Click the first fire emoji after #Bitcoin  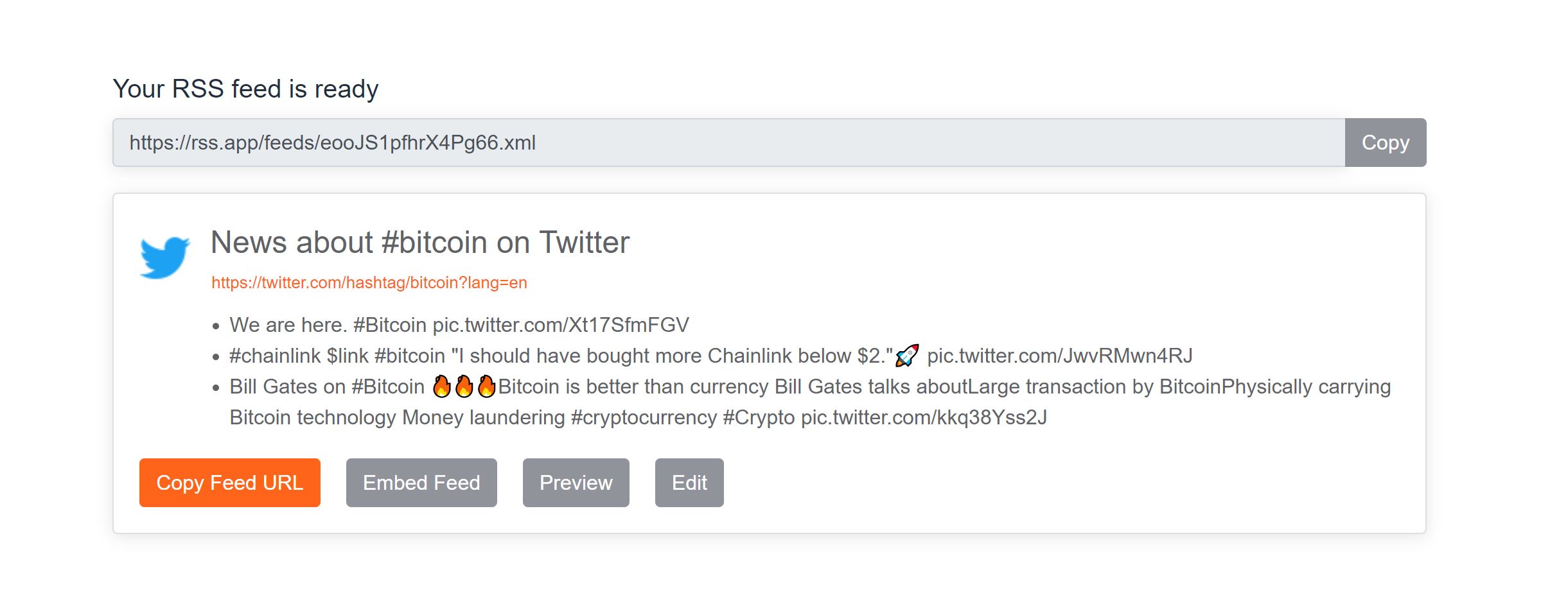coord(442,386)
